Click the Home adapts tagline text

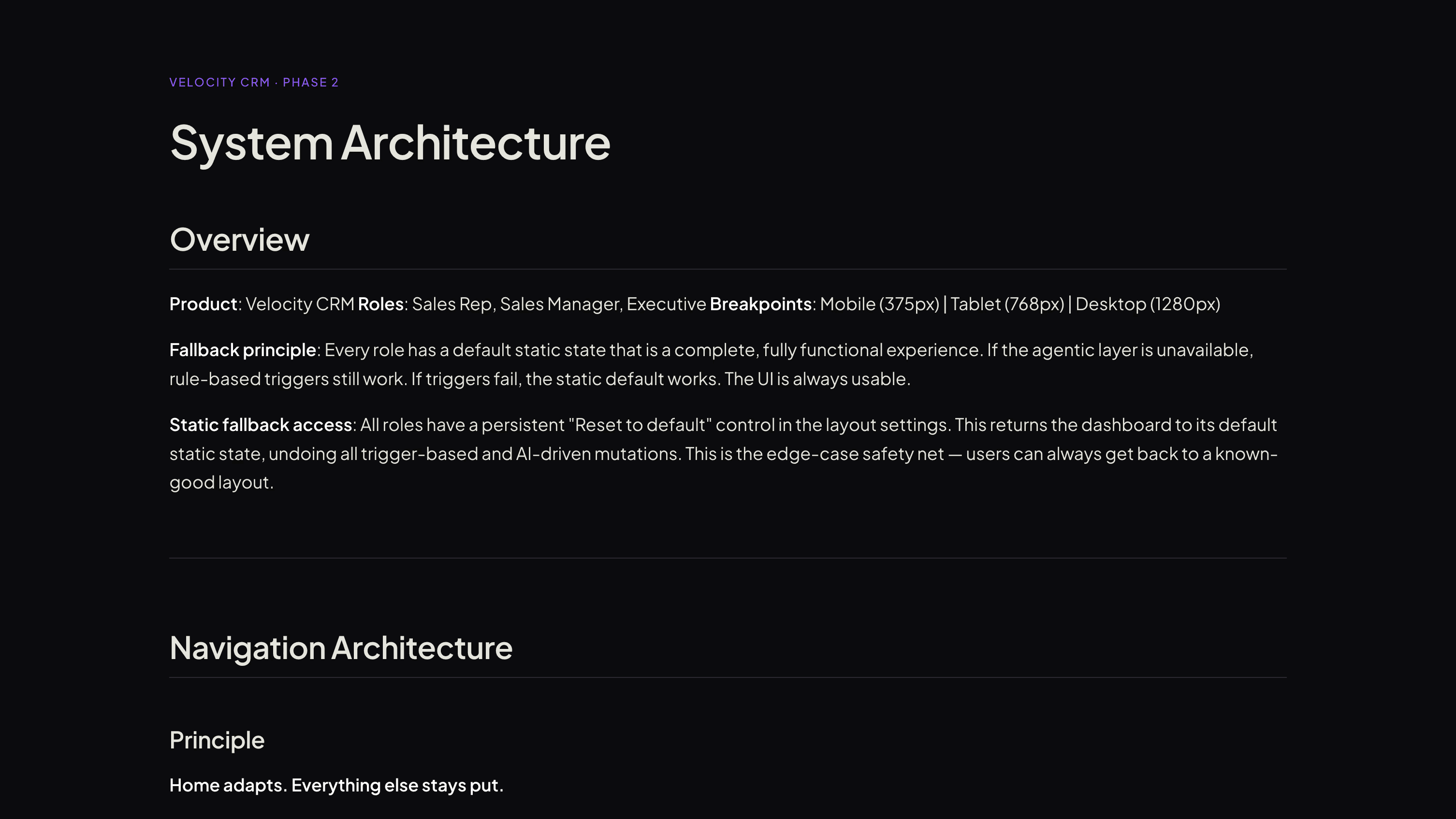(x=336, y=785)
